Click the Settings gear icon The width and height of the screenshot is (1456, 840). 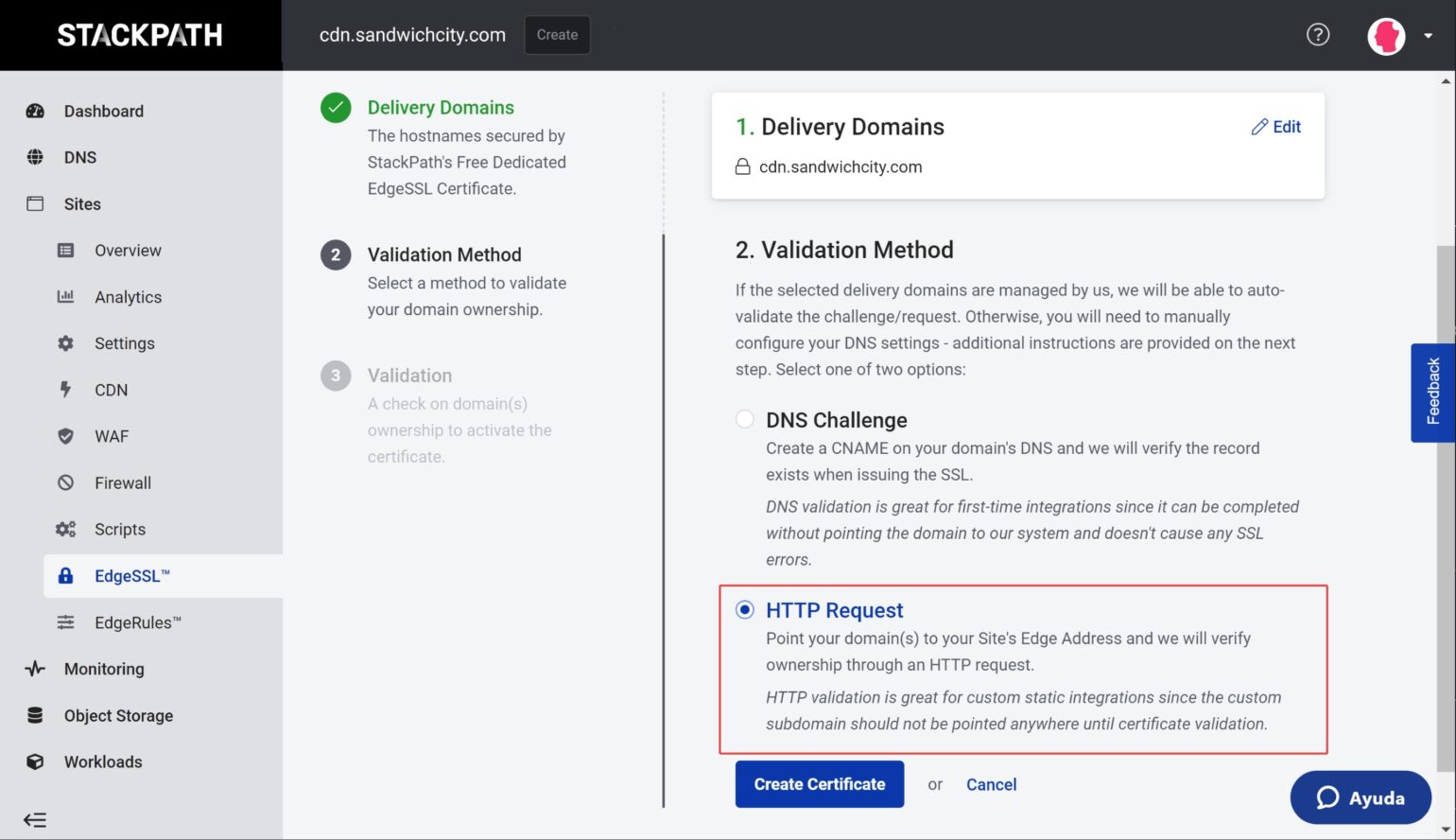tap(65, 342)
